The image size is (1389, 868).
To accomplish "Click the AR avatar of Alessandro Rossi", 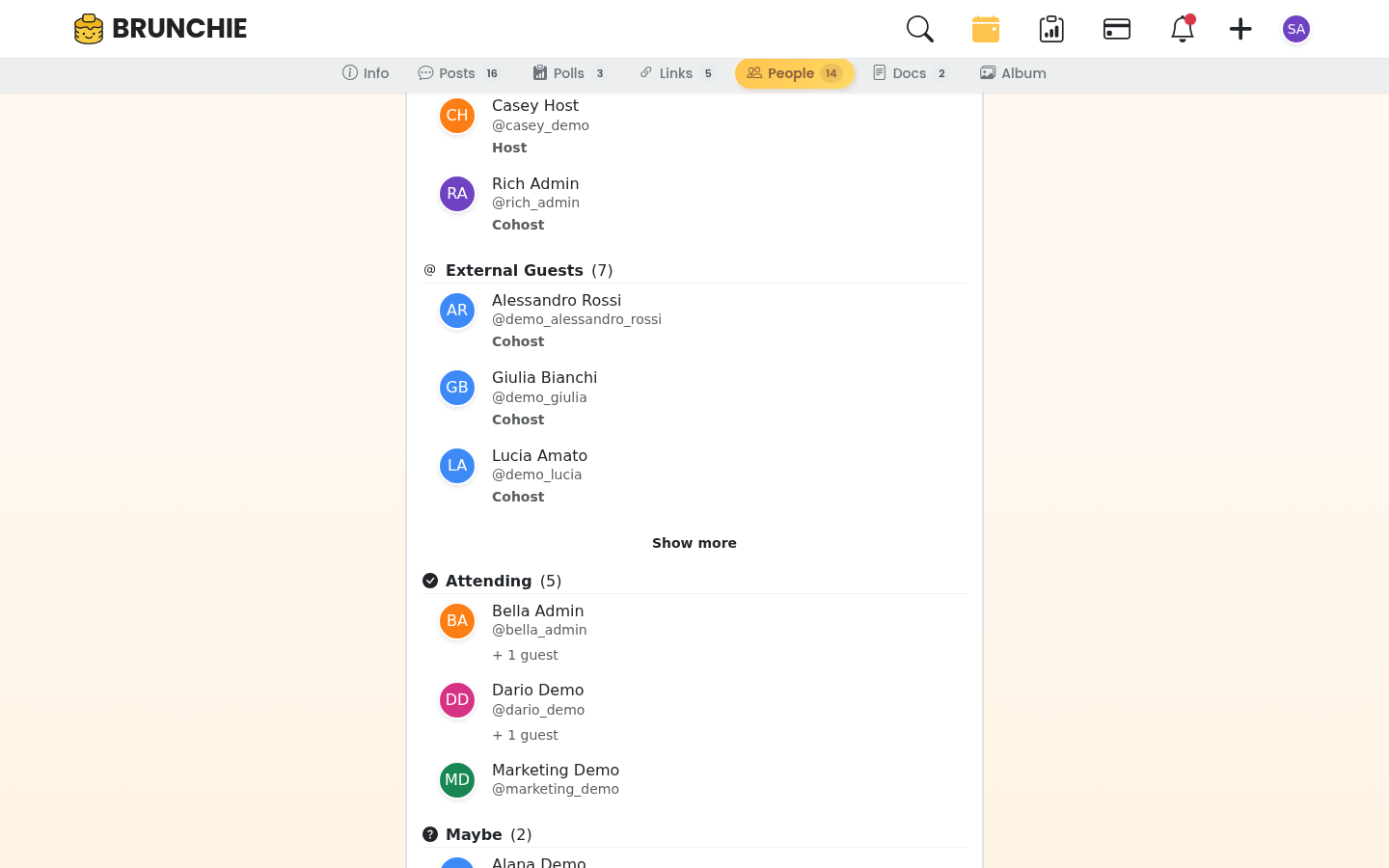I will [x=457, y=311].
